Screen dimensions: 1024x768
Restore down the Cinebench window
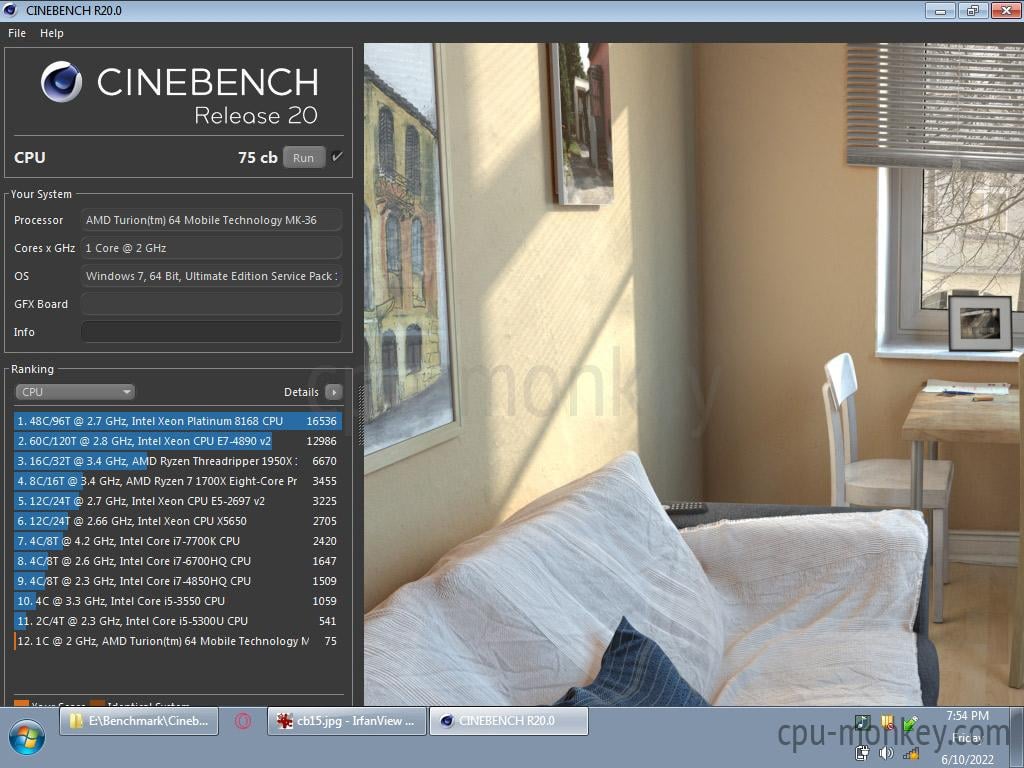tap(973, 10)
